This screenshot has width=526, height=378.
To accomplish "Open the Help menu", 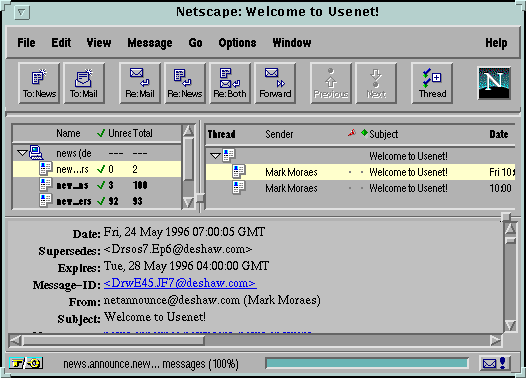I will click(496, 43).
